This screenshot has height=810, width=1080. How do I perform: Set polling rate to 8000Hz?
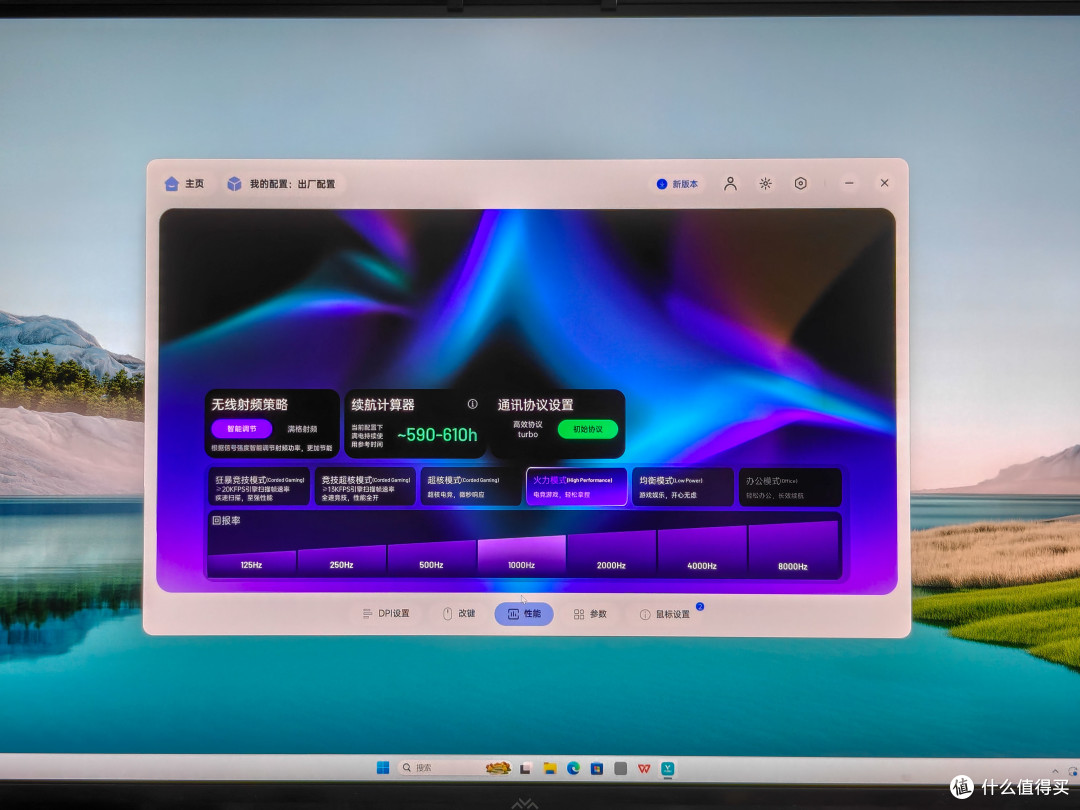(x=793, y=549)
